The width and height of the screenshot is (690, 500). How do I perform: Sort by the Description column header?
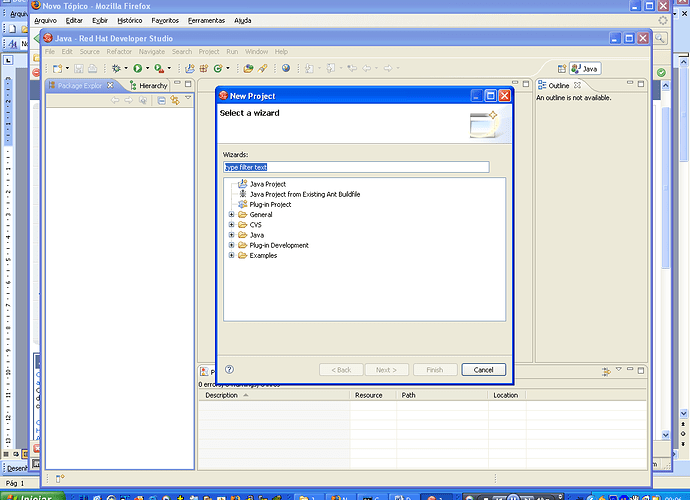pos(274,395)
